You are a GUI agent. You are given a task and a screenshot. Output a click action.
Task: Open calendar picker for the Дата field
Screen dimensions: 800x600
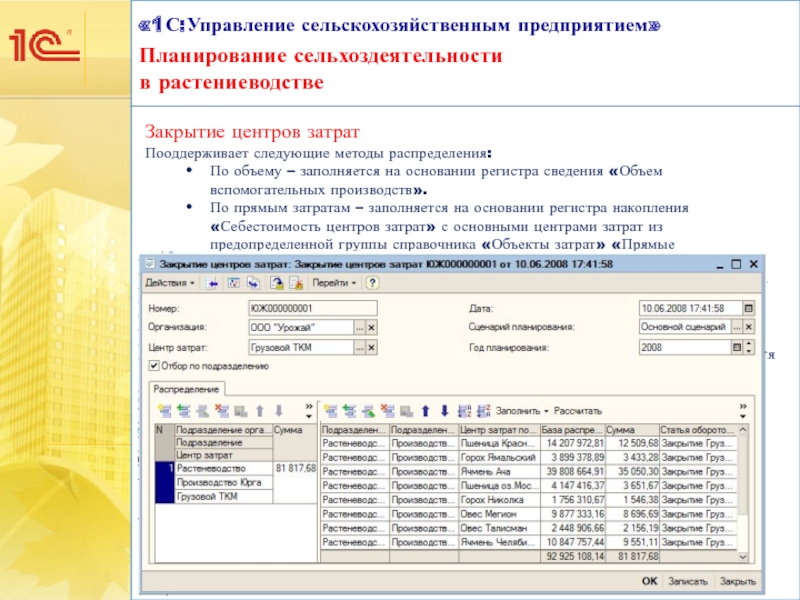click(x=748, y=308)
